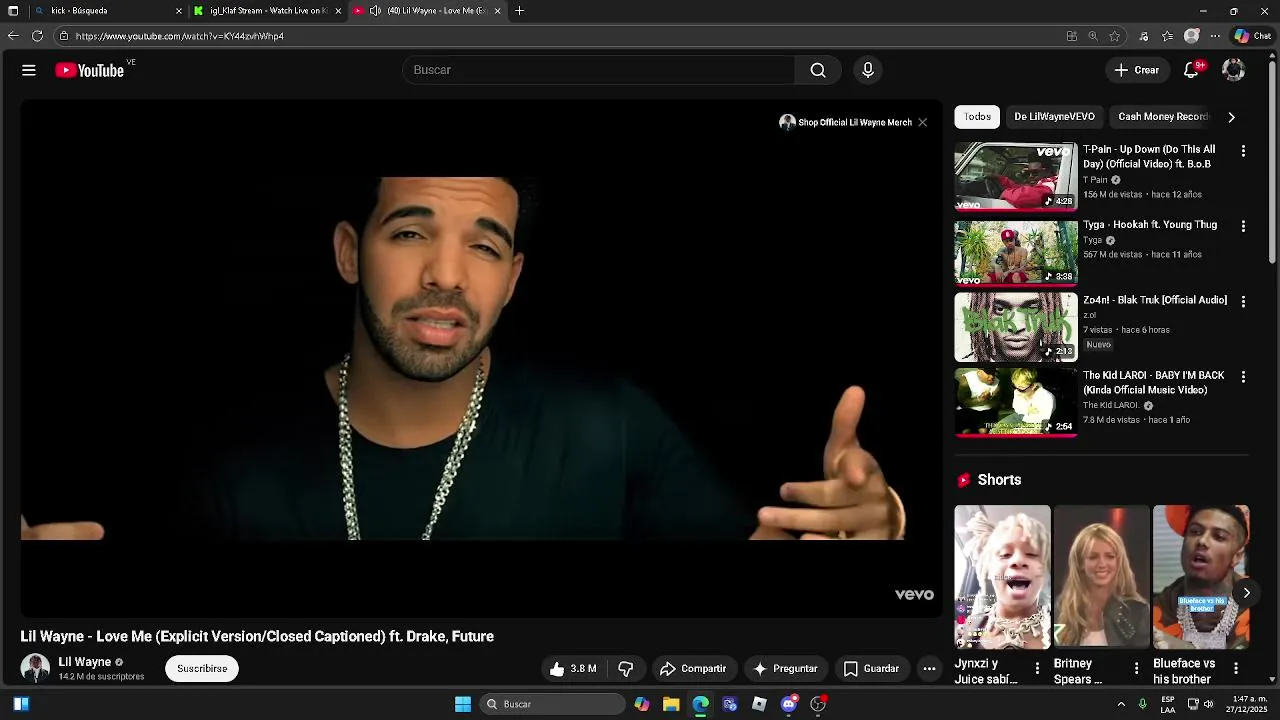Go to YouTube home via logo
Viewport: 1280px width, 720px height.
click(x=90, y=70)
